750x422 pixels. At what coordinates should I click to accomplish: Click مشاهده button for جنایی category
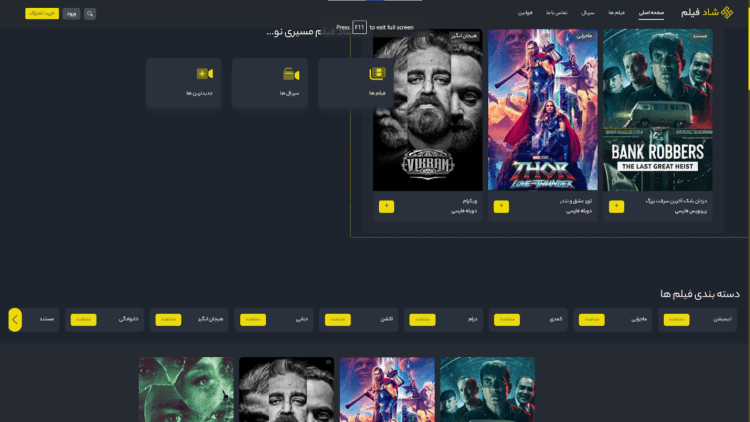[x=253, y=320]
